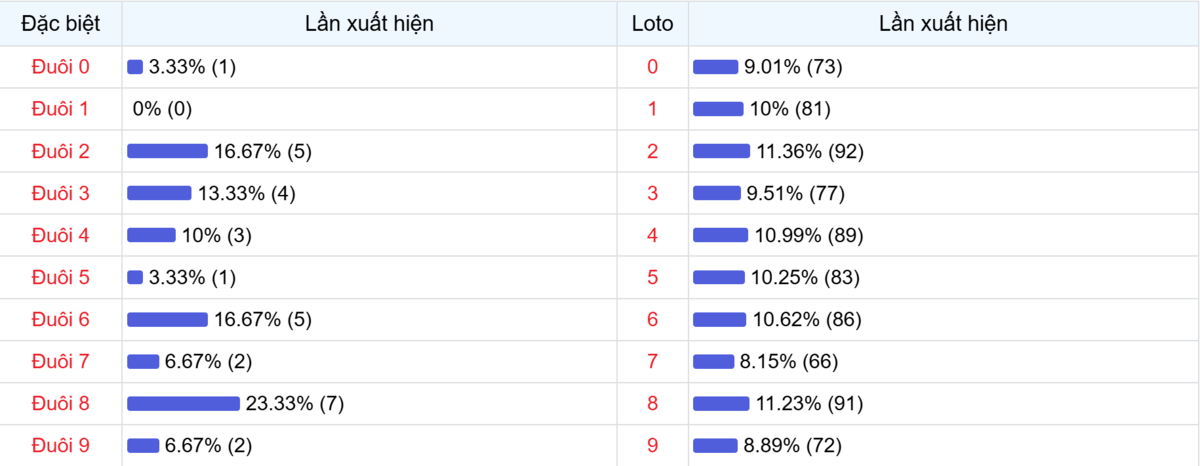
Task: Select Loto number 9
Action: click(653, 445)
